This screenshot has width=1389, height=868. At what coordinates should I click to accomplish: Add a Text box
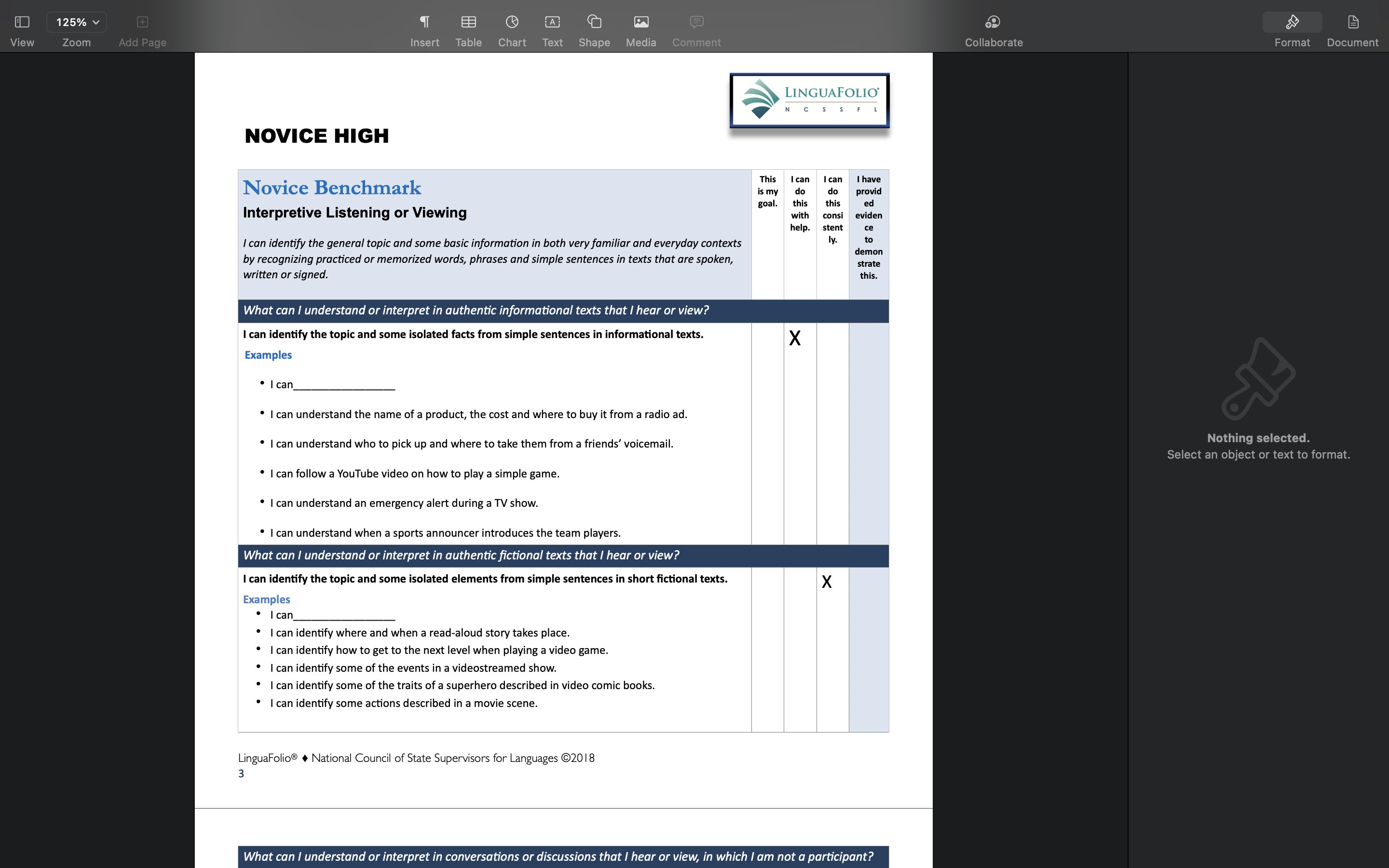click(552, 22)
